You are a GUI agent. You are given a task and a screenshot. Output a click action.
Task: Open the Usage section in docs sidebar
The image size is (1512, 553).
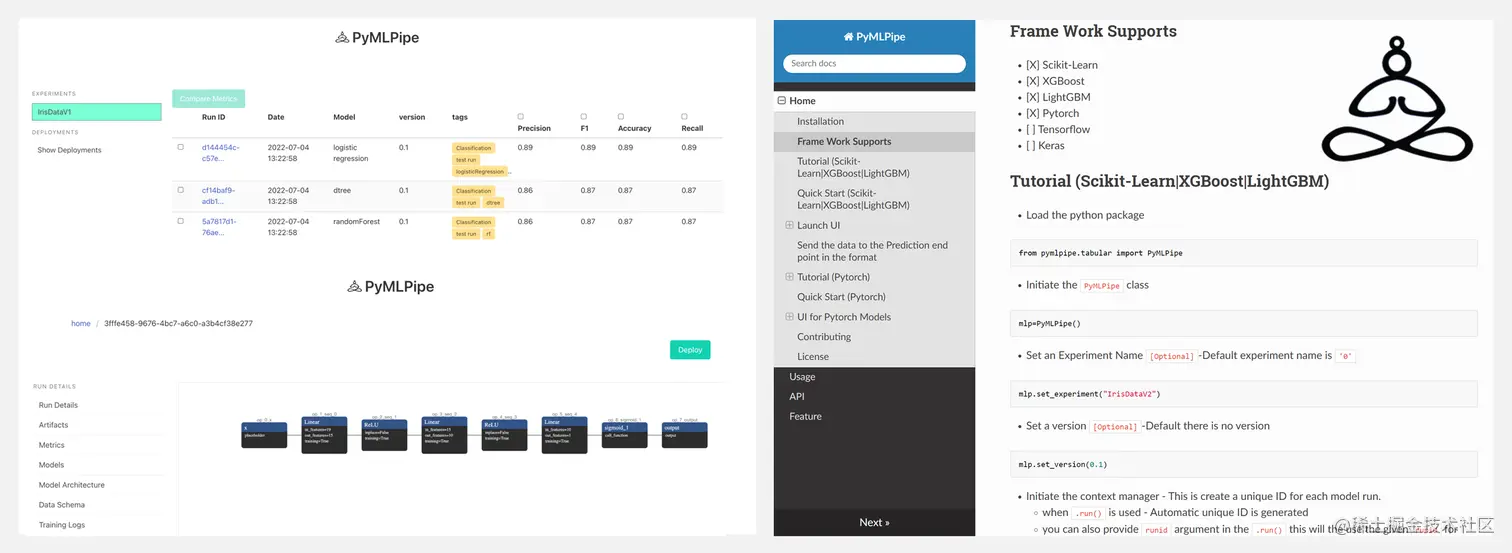coord(874,377)
